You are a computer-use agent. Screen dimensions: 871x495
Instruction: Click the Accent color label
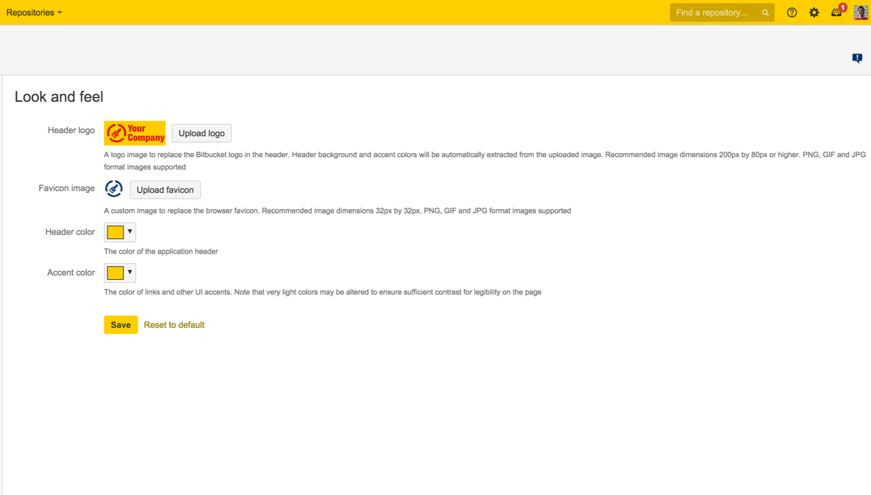[71, 272]
